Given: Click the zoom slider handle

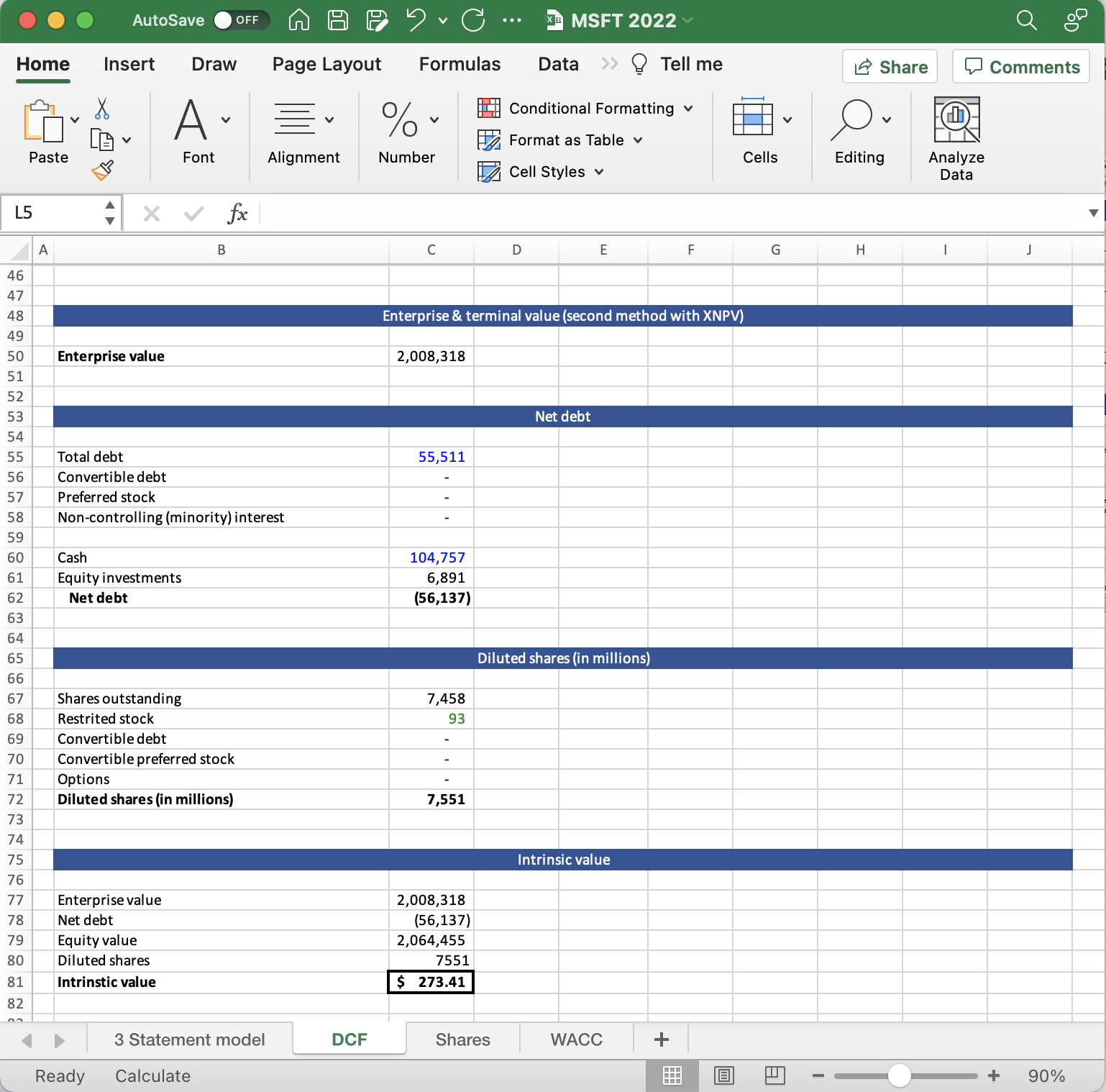Looking at the screenshot, I should (899, 1075).
